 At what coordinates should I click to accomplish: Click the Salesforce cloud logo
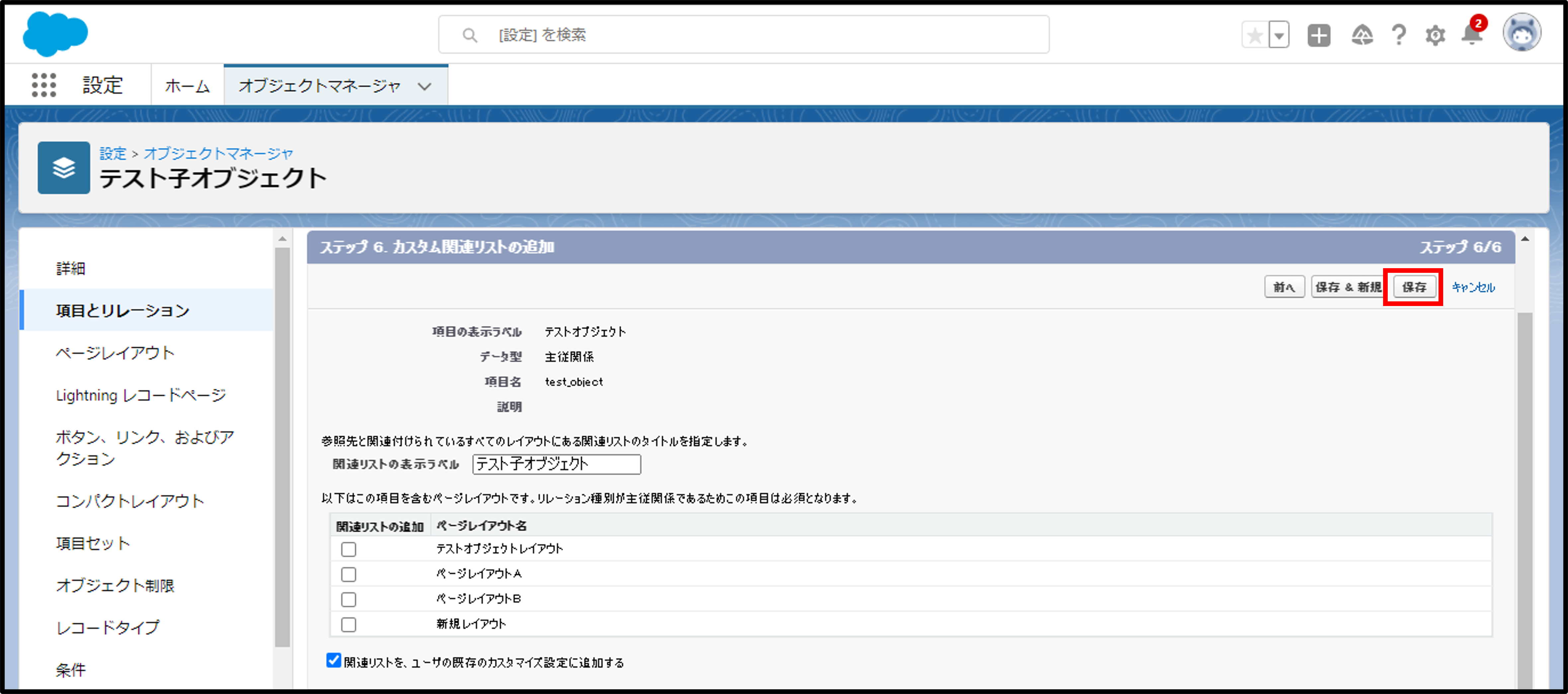(55, 34)
